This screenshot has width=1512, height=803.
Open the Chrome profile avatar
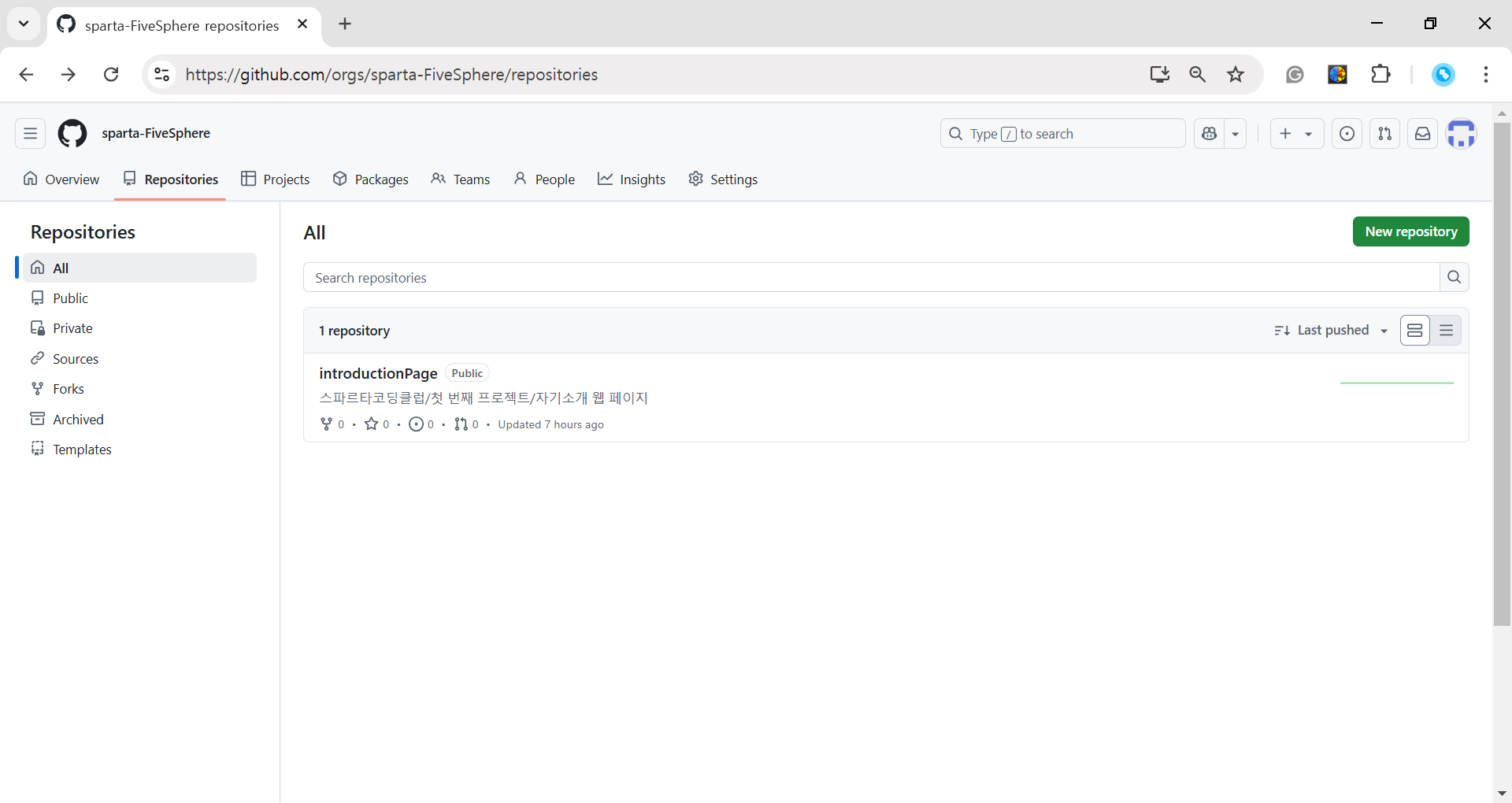(x=1443, y=75)
